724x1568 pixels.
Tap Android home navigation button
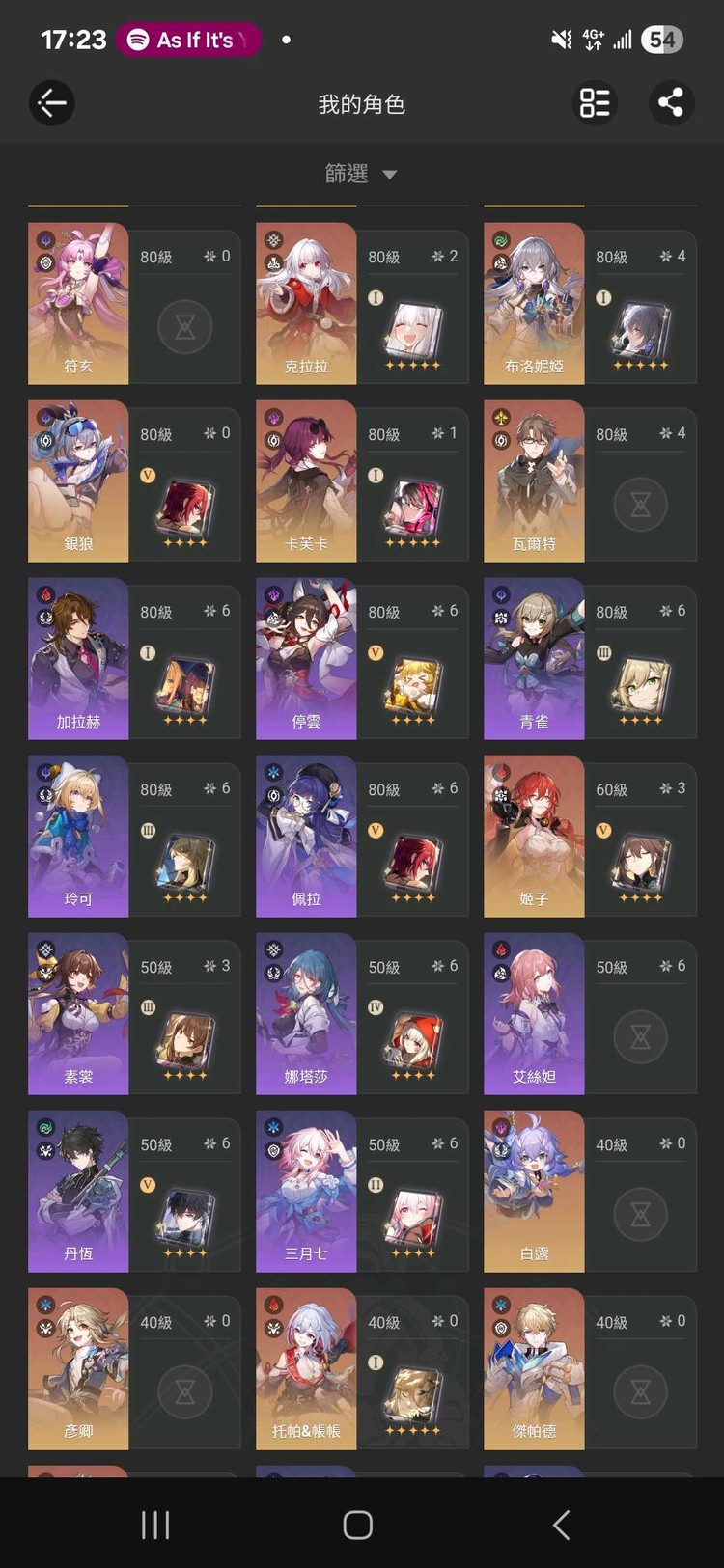[x=358, y=1525]
